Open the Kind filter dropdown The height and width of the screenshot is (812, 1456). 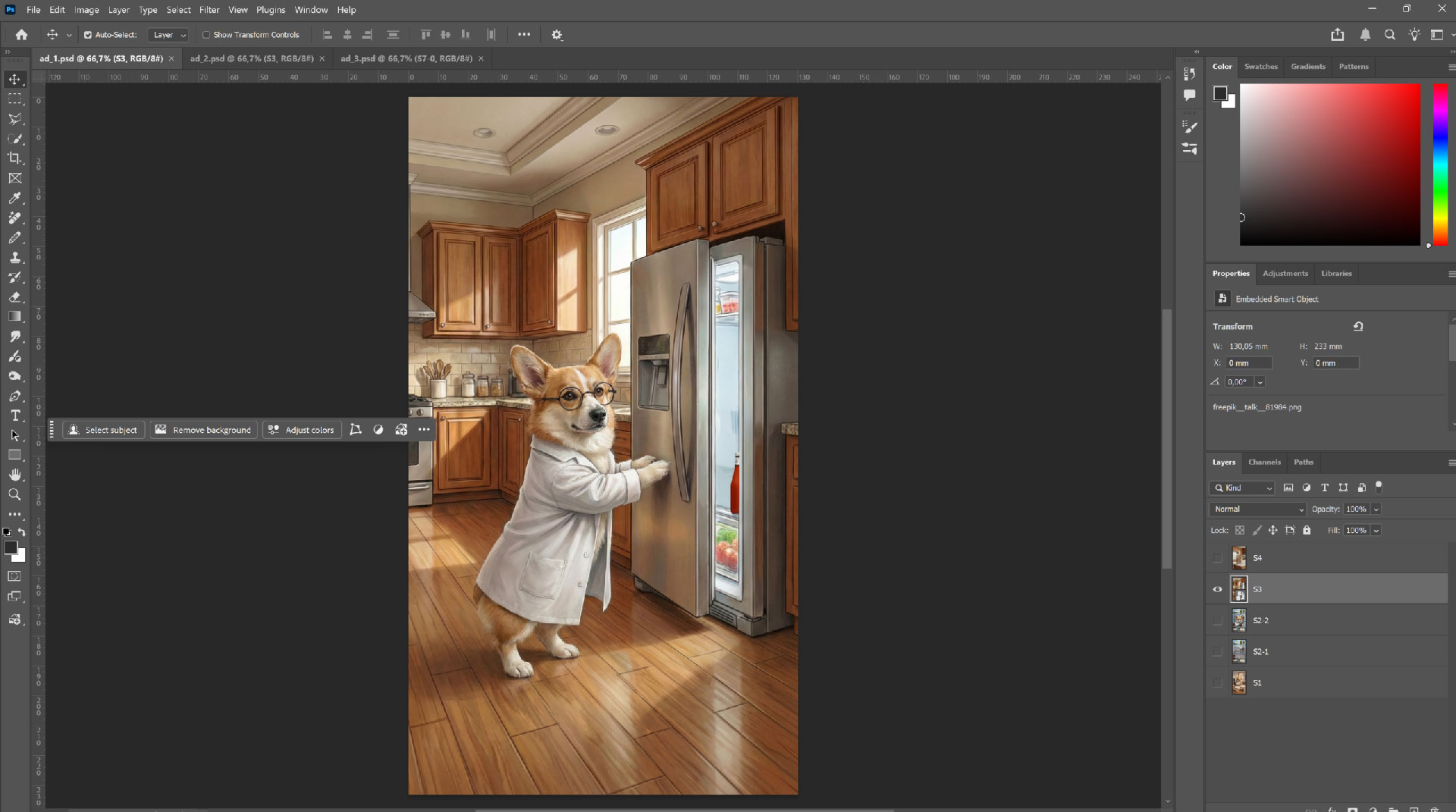(1241, 488)
